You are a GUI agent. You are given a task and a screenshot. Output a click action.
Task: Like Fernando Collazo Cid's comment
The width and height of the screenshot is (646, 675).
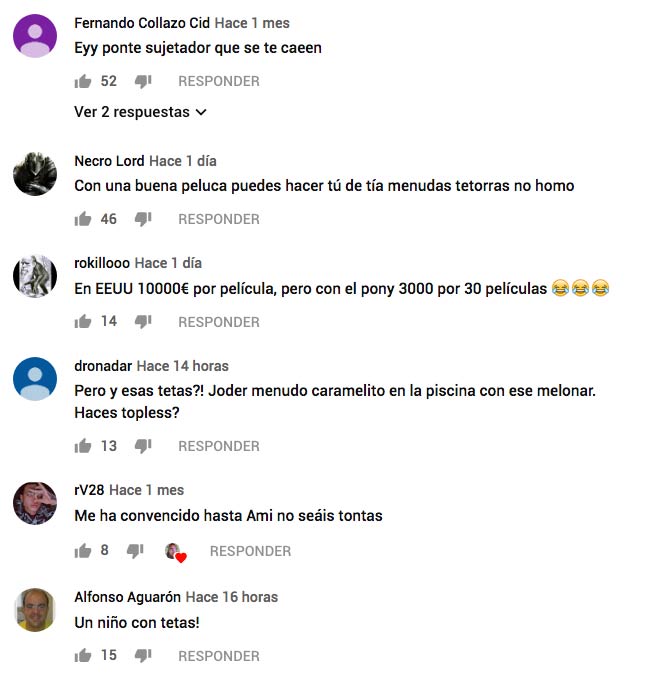(x=83, y=81)
